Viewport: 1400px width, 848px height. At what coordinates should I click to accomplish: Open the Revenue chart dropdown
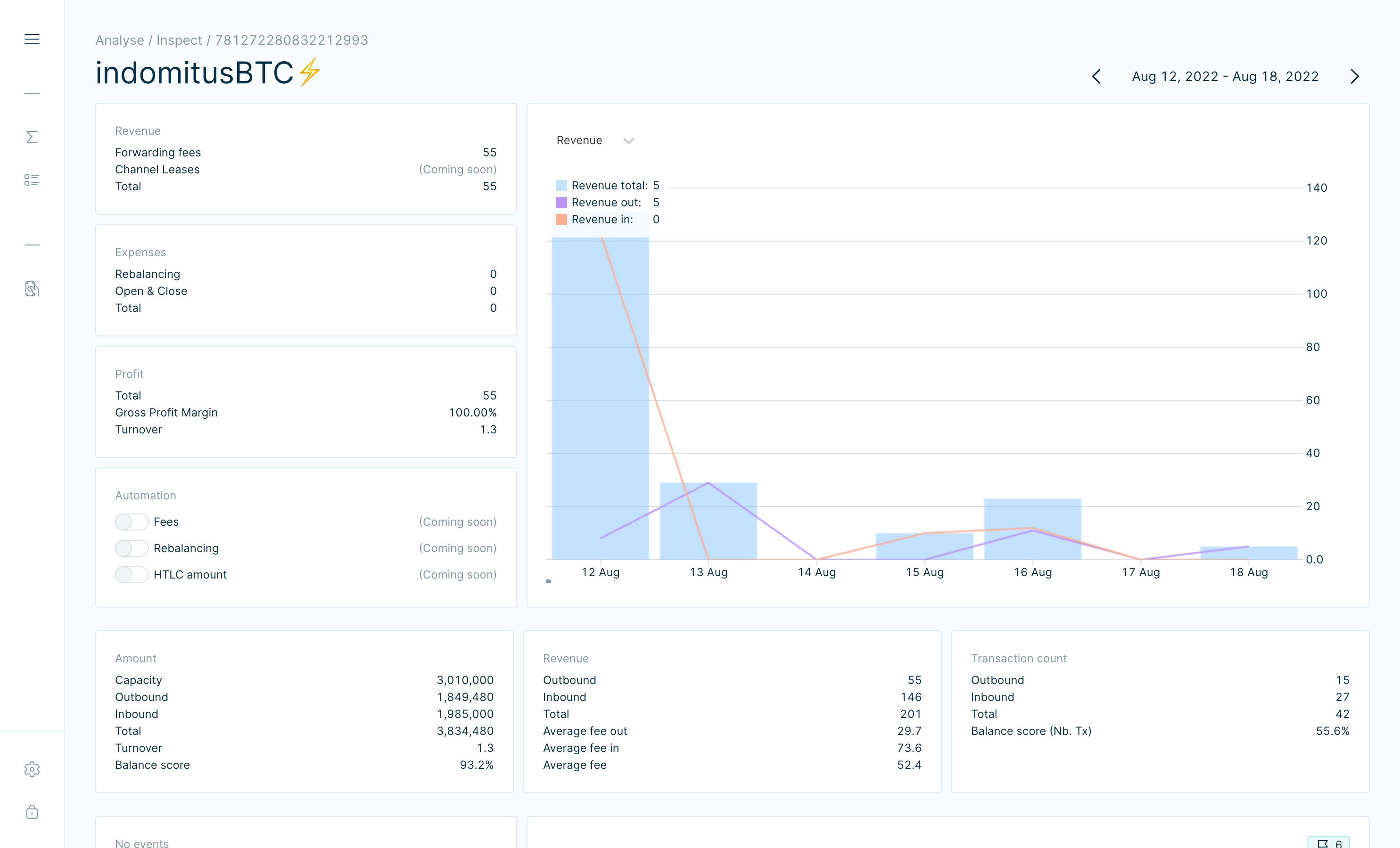pos(595,140)
